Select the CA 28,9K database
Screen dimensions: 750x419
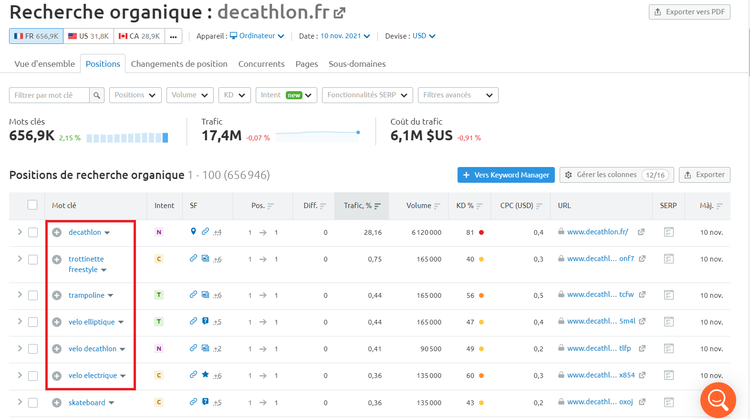[139, 36]
